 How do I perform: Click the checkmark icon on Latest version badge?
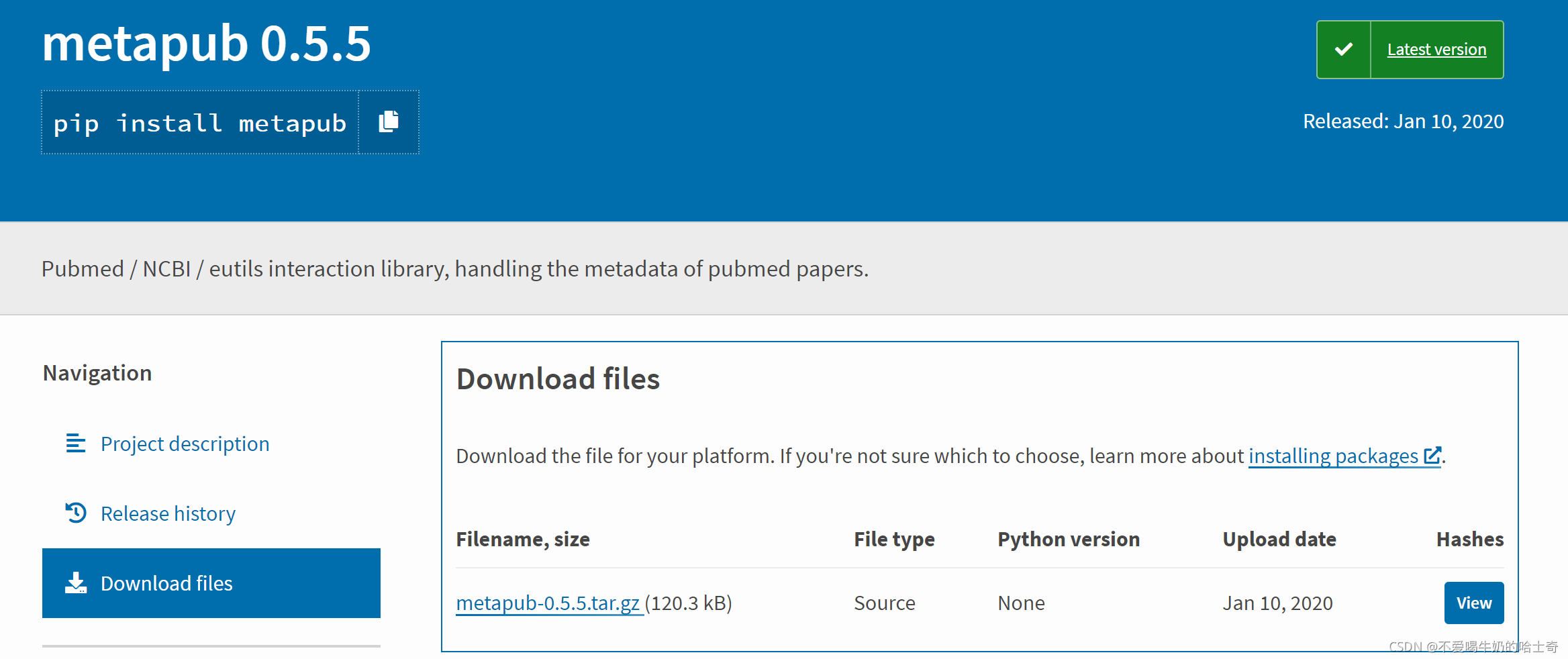pyautogui.click(x=1344, y=48)
